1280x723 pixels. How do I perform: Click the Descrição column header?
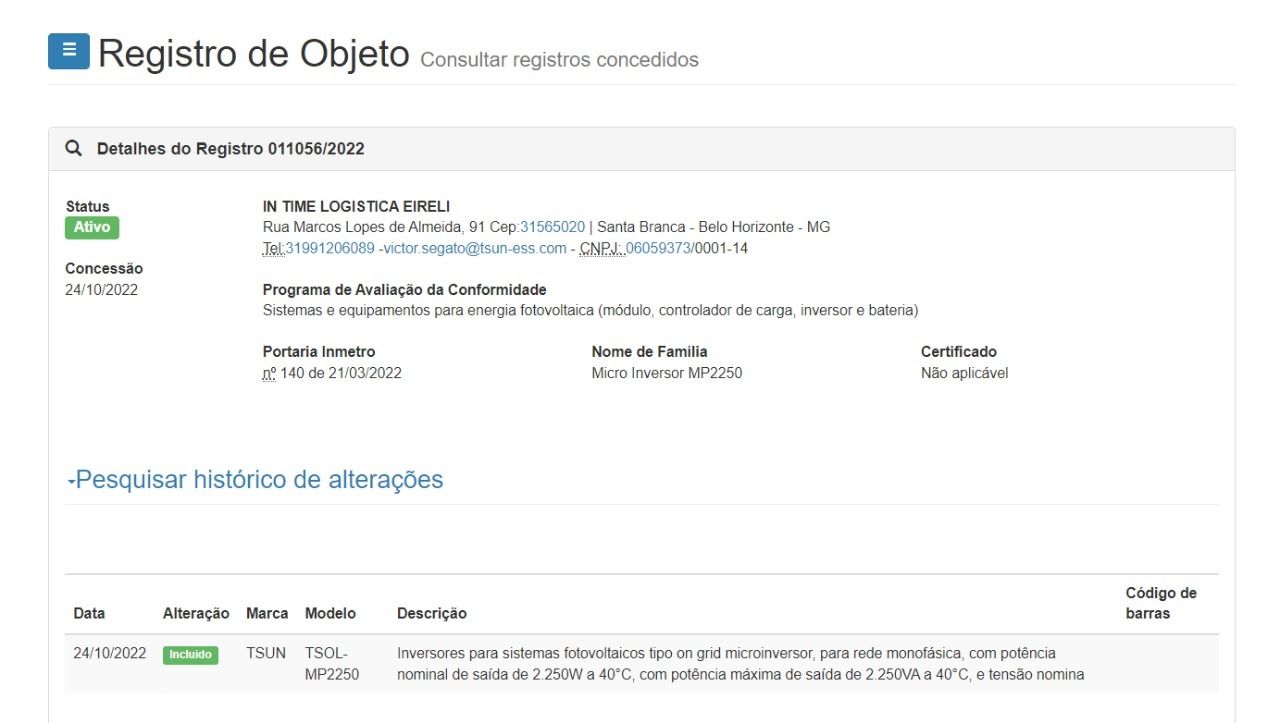click(432, 613)
